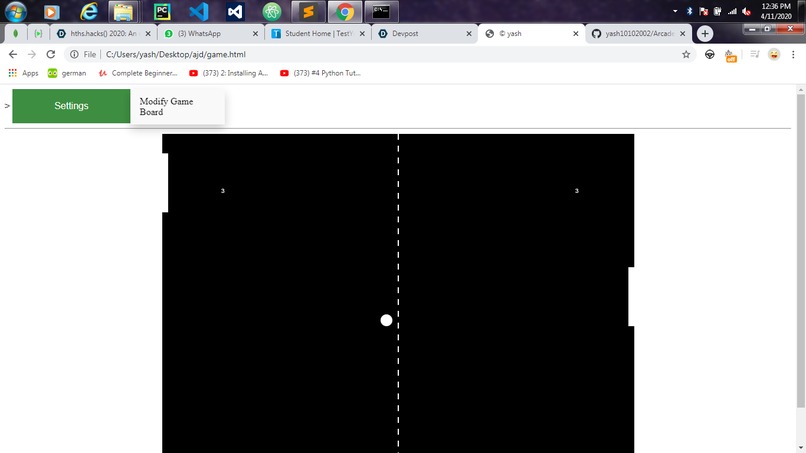Open the clock showing 12:36 PM
Screen dimensions: 806x453
point(776,11)
